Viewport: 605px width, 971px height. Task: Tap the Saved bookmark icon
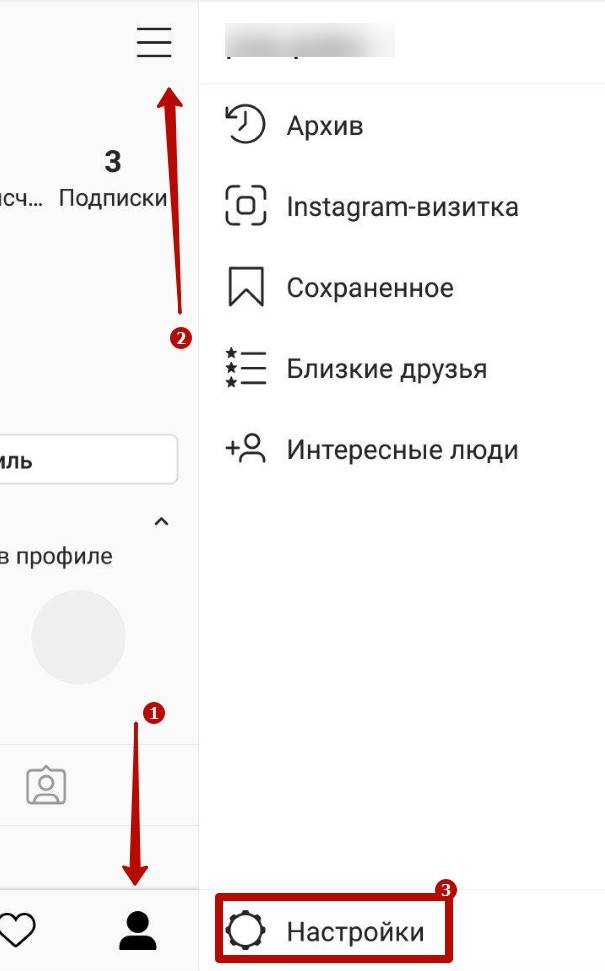point(246,287)
